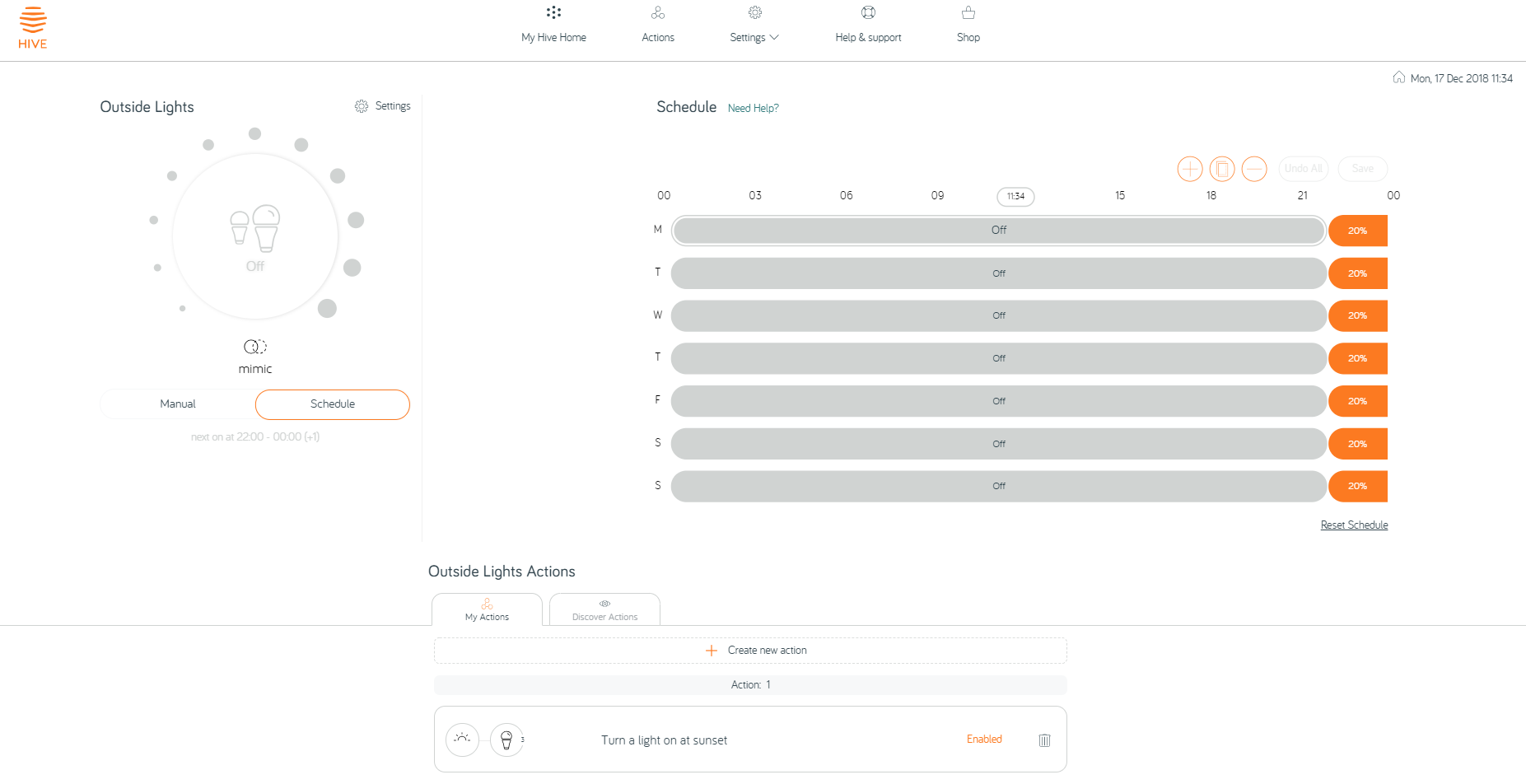The height and width of the screenshot is (784, 1526).
Task: Delete the sunset action with trash icon
Action: tap(1044, 740)
